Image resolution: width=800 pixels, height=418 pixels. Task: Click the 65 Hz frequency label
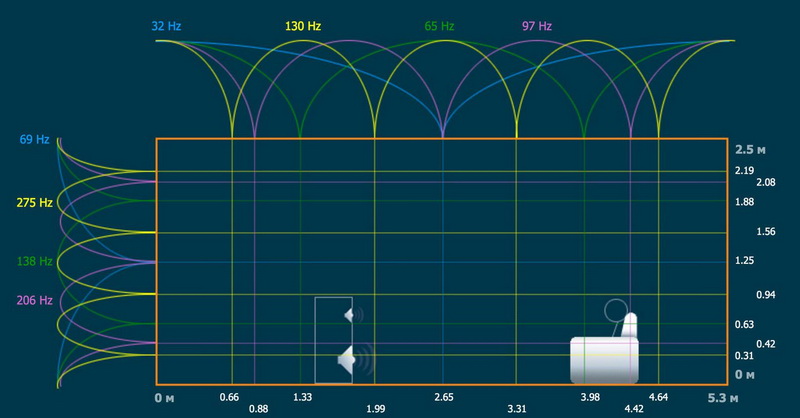click(x=439, y=24)
